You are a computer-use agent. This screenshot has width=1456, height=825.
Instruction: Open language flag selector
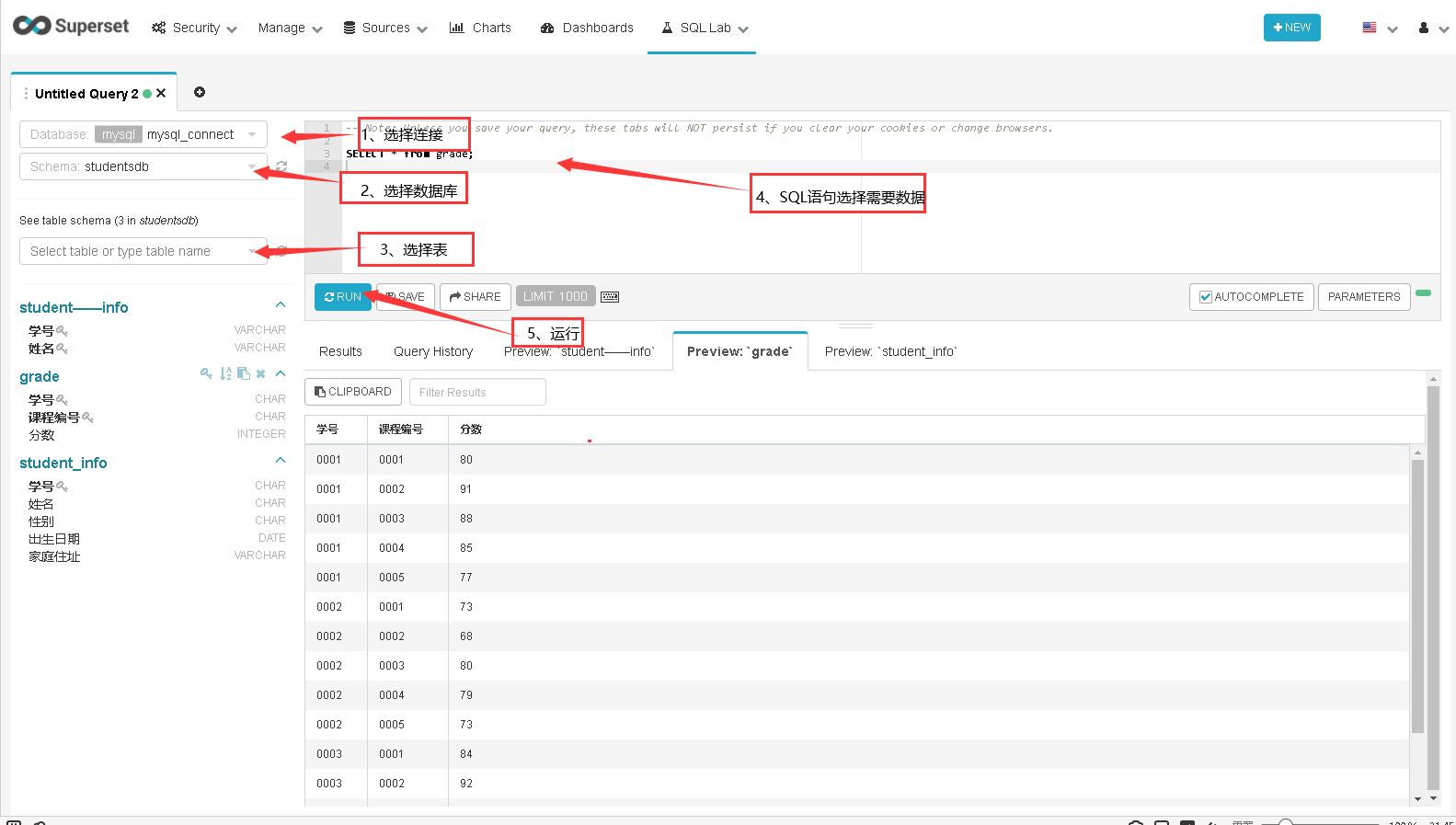pyautogui.click(x=1380, y=28)
